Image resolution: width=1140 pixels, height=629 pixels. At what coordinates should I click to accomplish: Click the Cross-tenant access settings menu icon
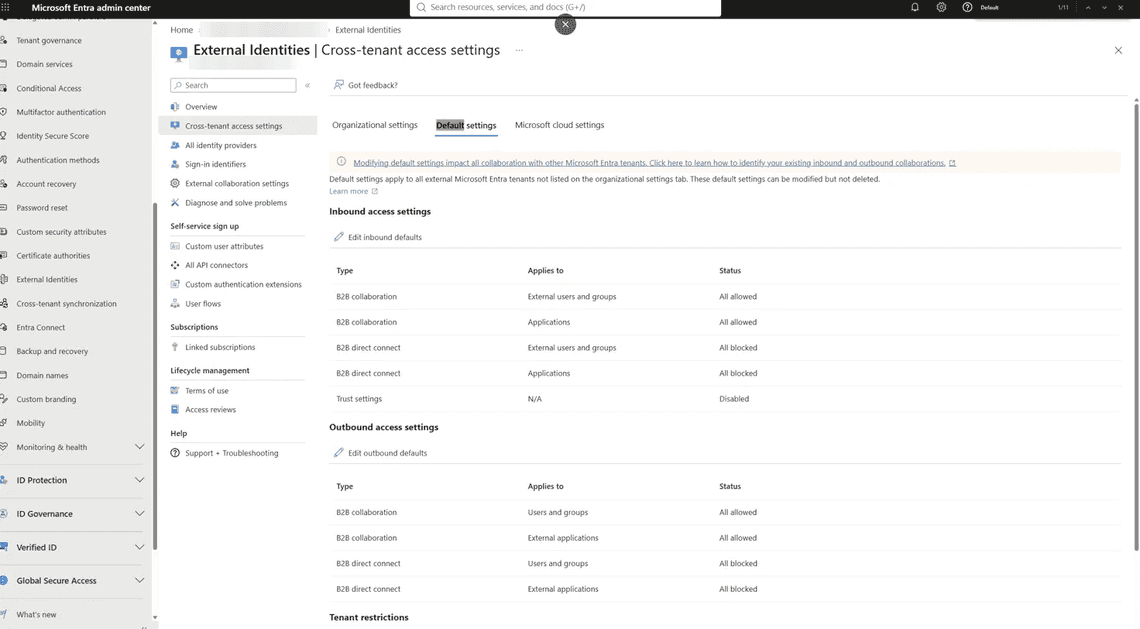(175, 126)
